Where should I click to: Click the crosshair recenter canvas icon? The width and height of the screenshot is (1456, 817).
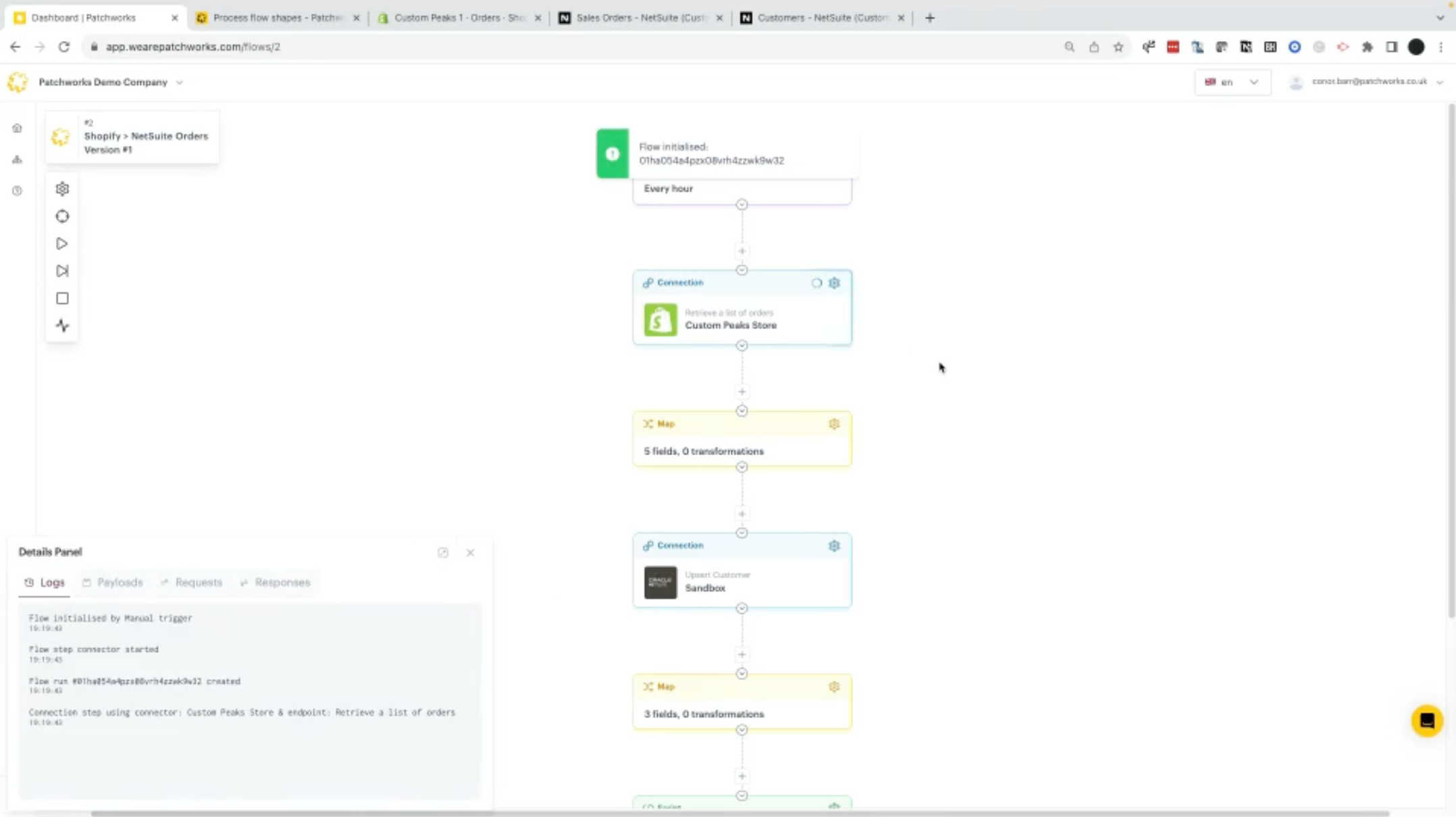[x=62, y=217]
